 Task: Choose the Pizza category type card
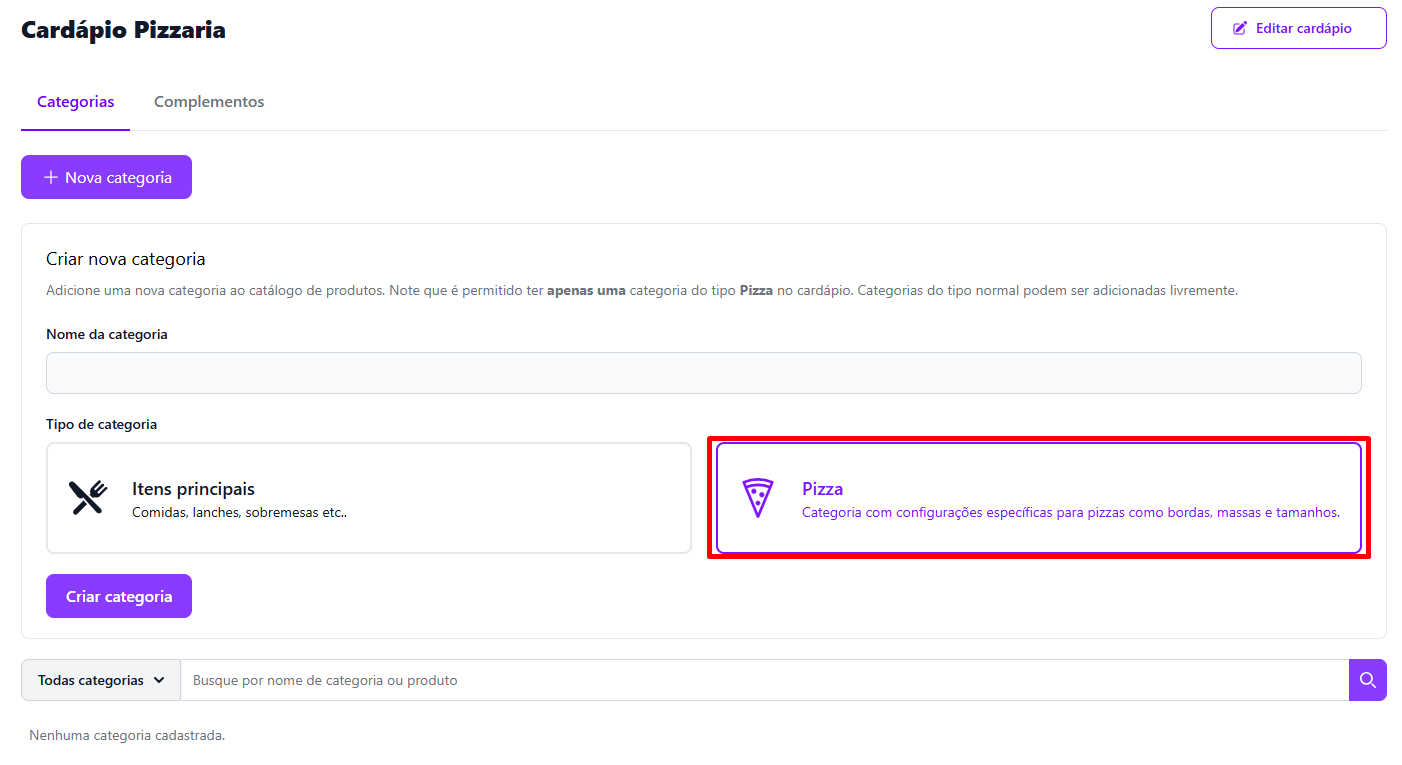pos(1038,498)
